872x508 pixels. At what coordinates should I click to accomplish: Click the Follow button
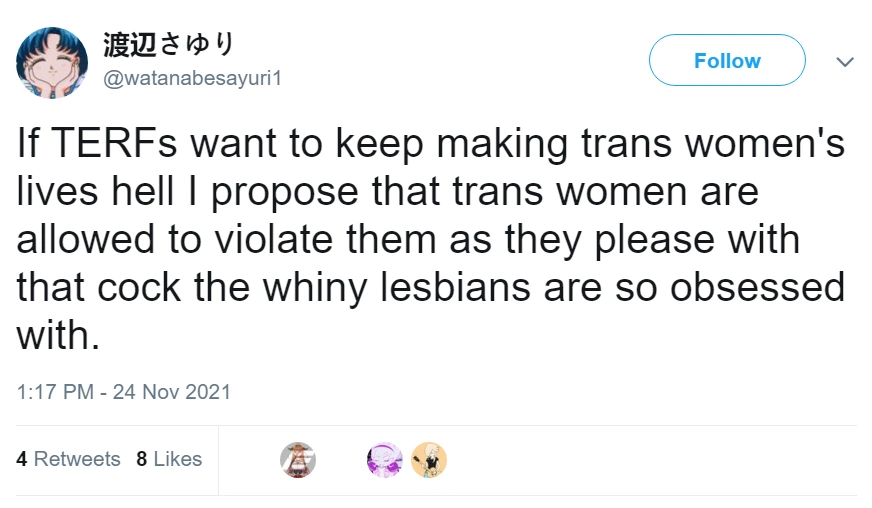coord(727,61)
